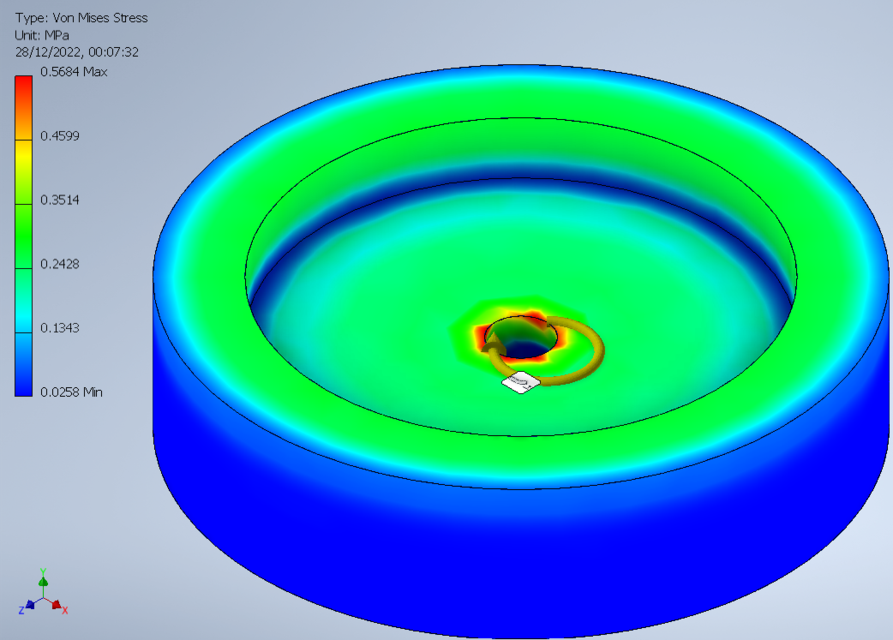Click the 0.1343 legend tick value
This screenshot has height=640, width=893.
(60, 327)
